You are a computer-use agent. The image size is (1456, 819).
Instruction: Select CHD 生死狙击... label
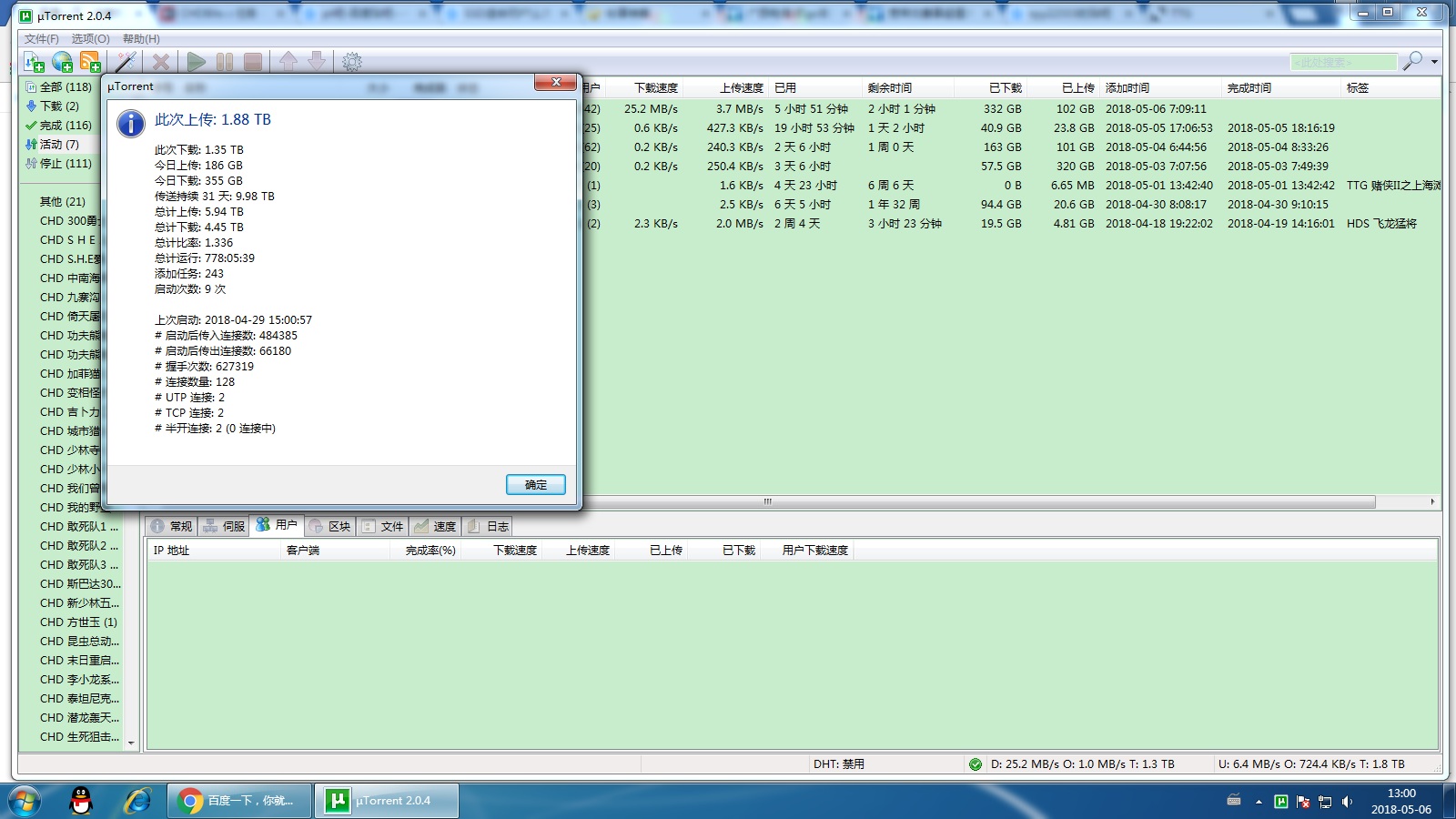[x=80, y=737]
